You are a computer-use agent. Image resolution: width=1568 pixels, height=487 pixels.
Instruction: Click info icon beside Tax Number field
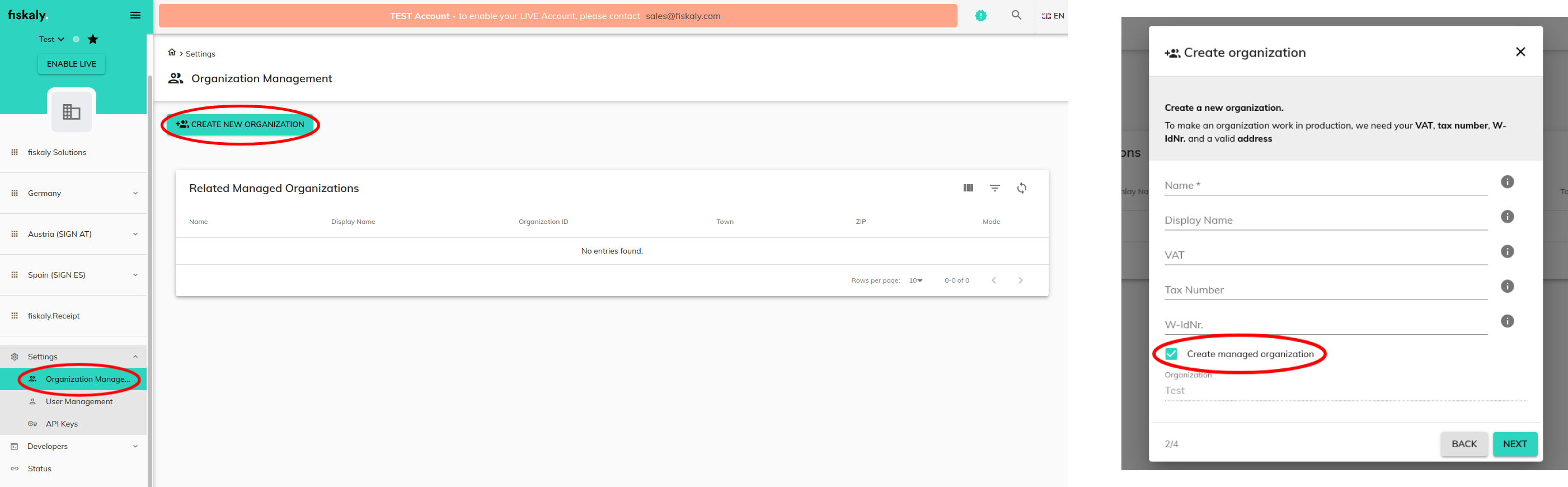[x=1507, y=286]
